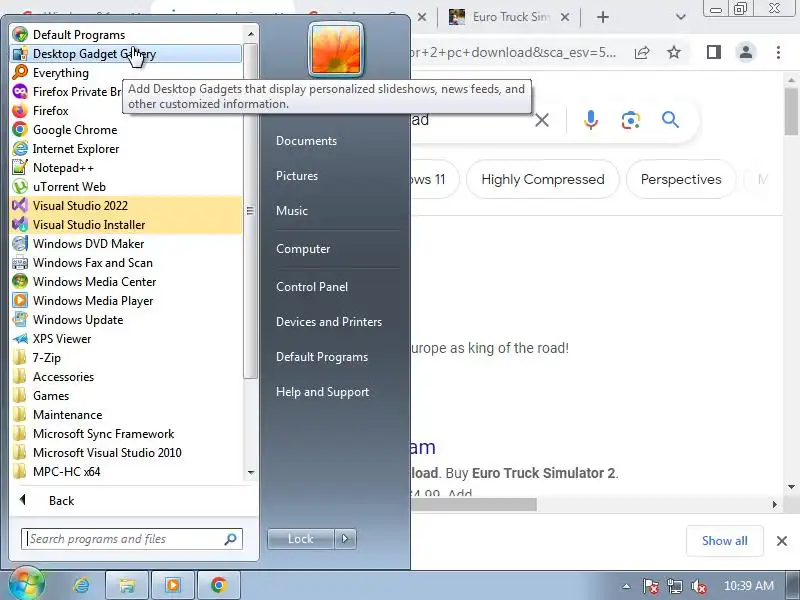Image resolution: width=800 pixels, height=600 pixels.
Task: Expand the Accessories folder
Action: coord(126,377)
